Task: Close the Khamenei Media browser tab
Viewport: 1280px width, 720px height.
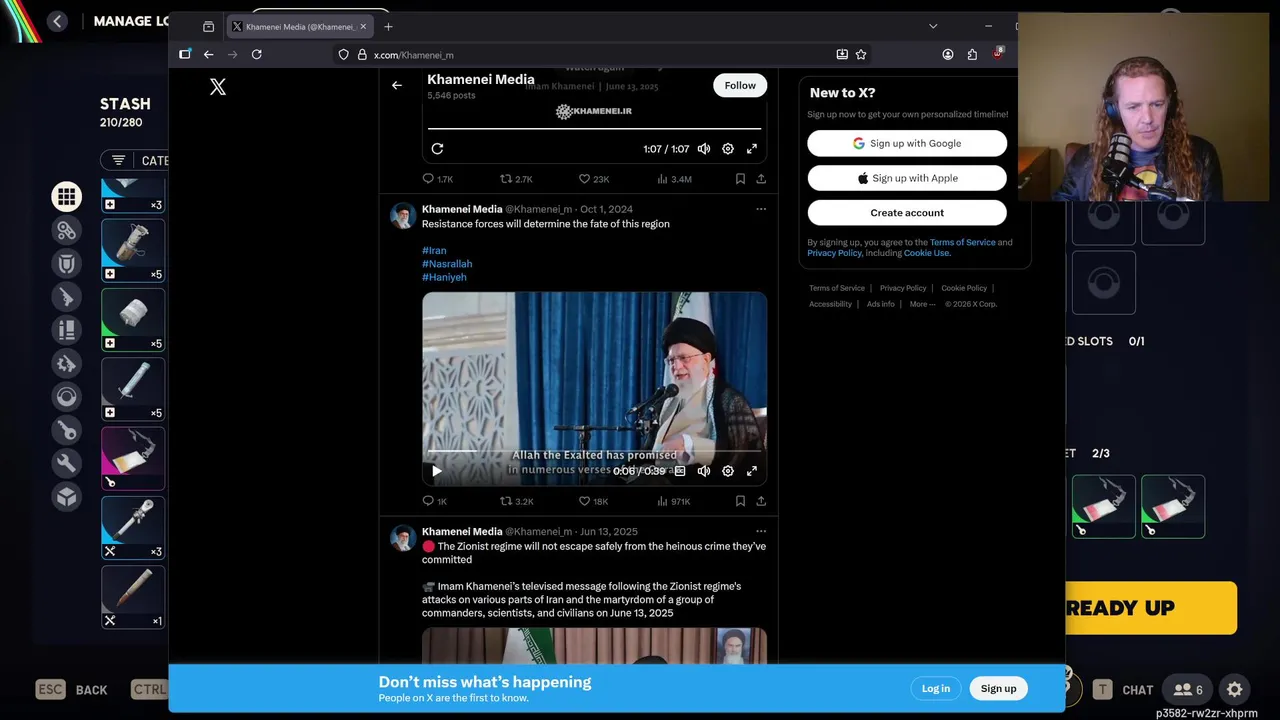Action: (363, 26)
